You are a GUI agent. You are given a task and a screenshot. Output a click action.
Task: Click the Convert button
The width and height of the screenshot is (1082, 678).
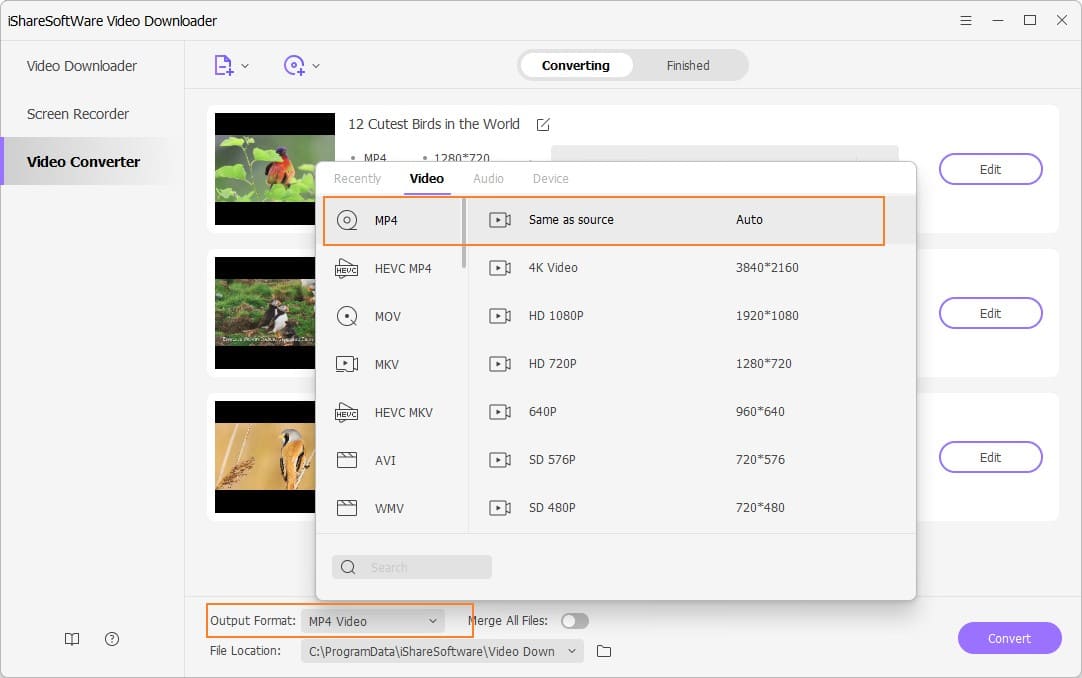click(1010, 638)
